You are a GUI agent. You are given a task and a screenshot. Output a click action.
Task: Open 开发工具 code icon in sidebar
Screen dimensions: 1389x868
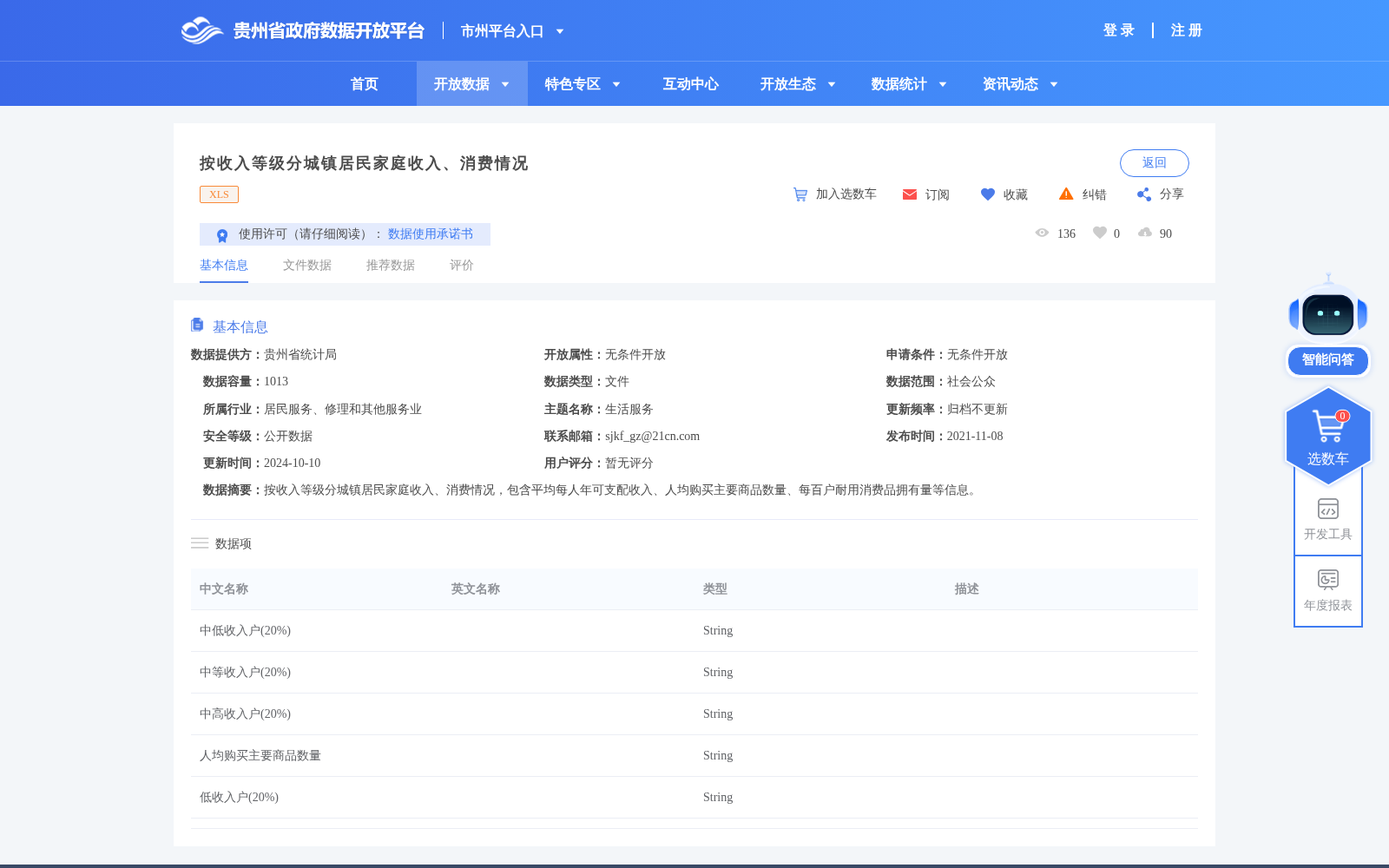1328,509
